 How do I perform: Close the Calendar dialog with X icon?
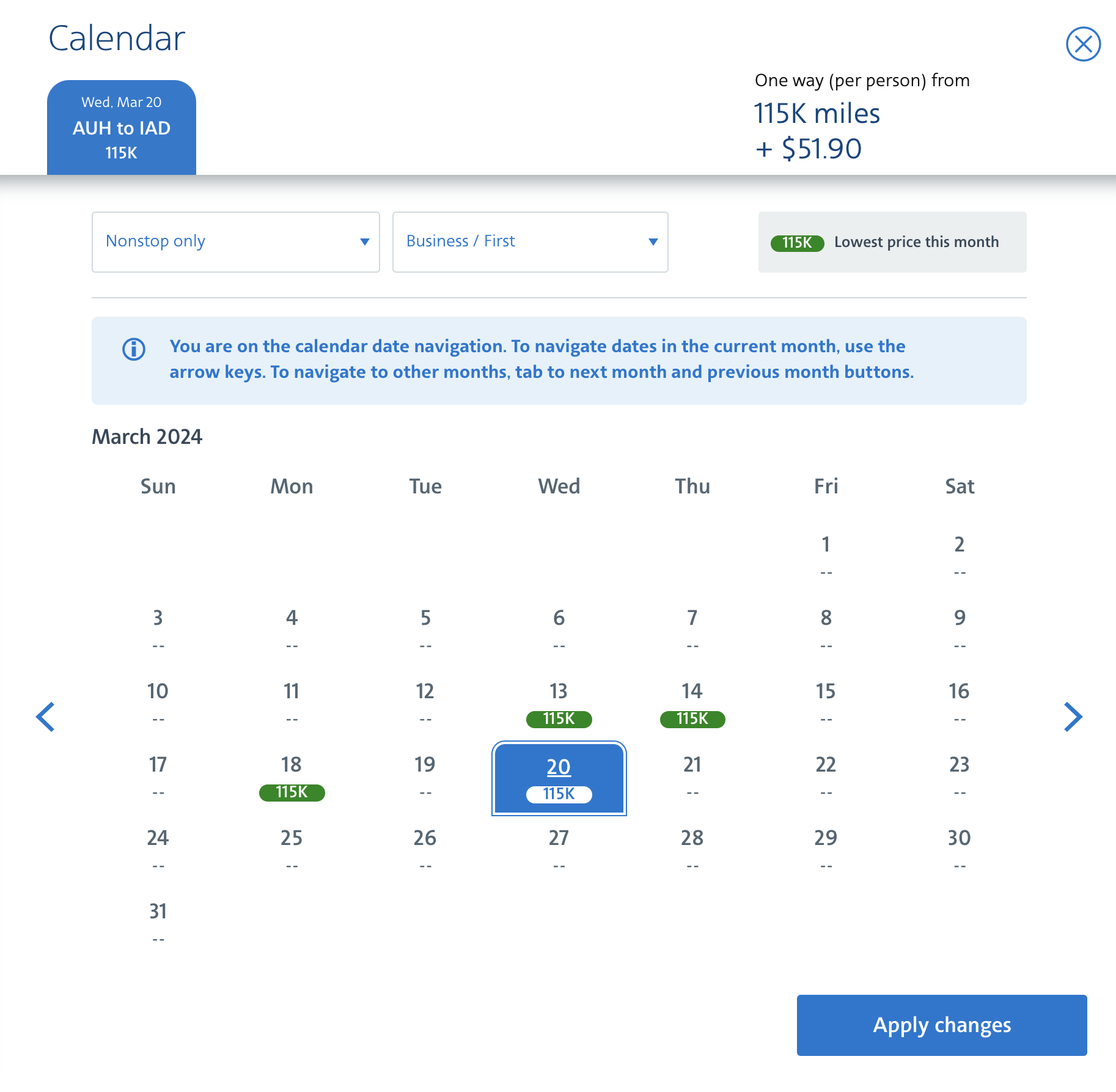point(1083,44)
